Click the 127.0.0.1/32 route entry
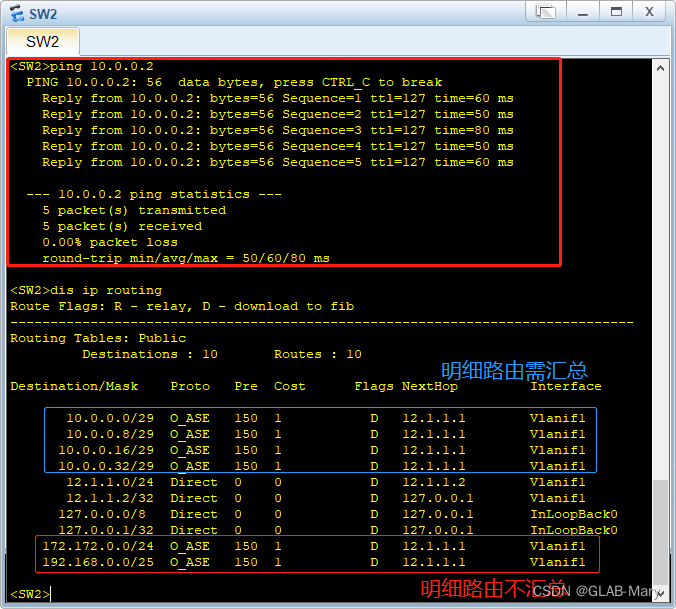 point(338,530)
